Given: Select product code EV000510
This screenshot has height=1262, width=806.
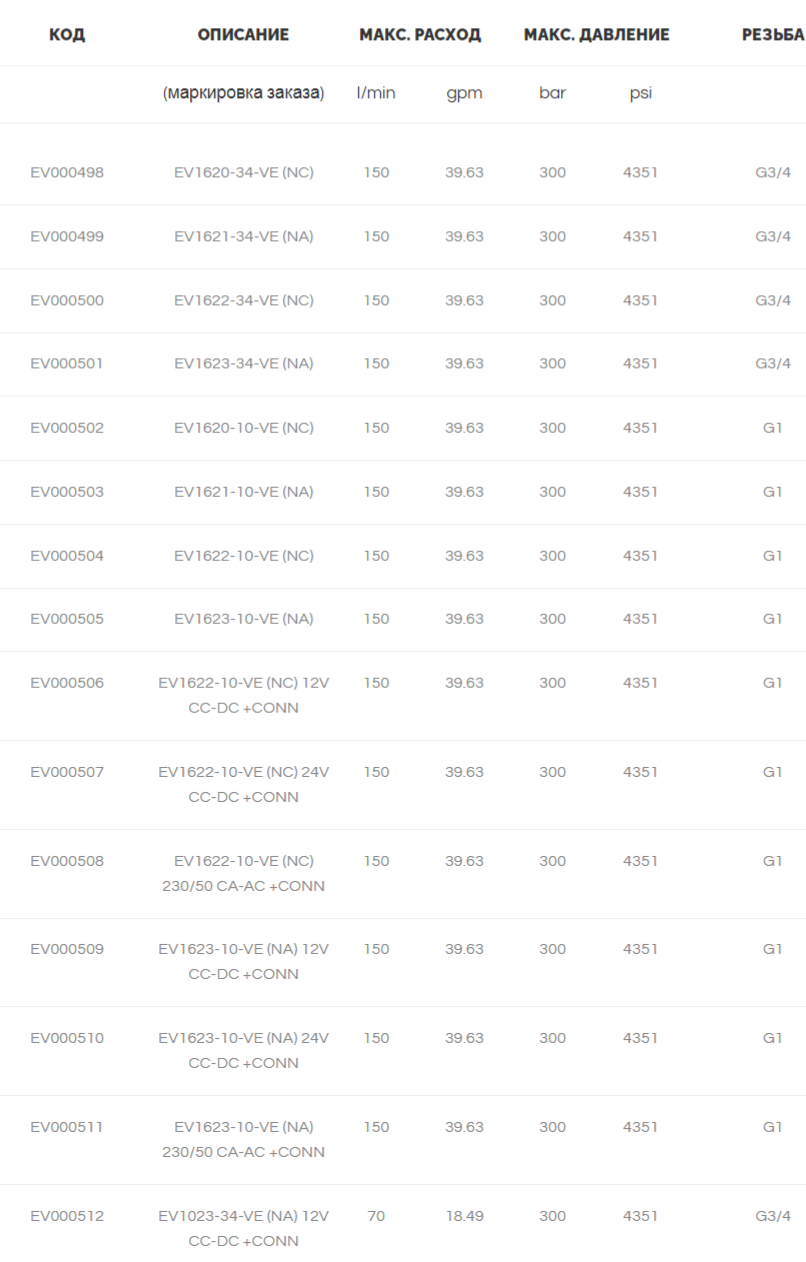Looking at the screenshot, I should (67, 1038).
